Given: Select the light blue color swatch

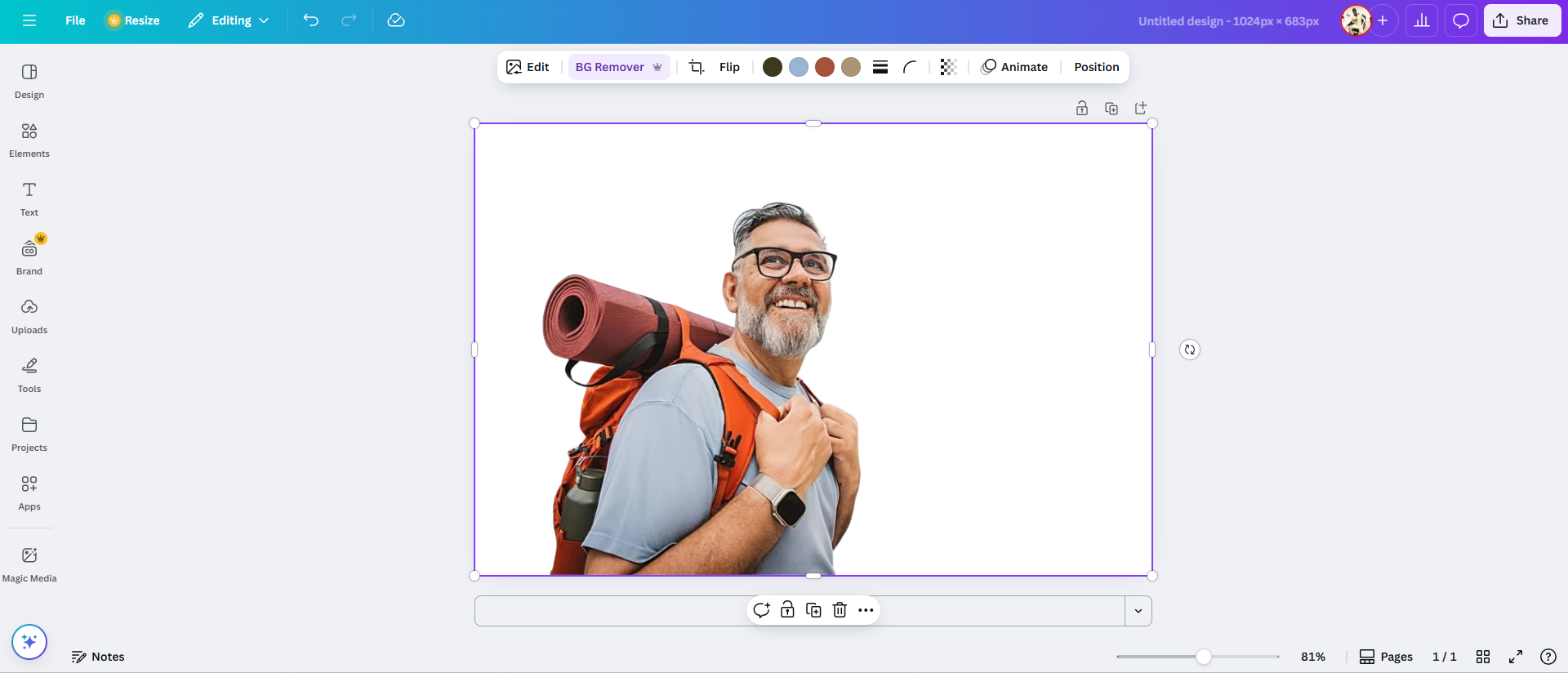Looking at the screenshot, I should tap(799, 67).
